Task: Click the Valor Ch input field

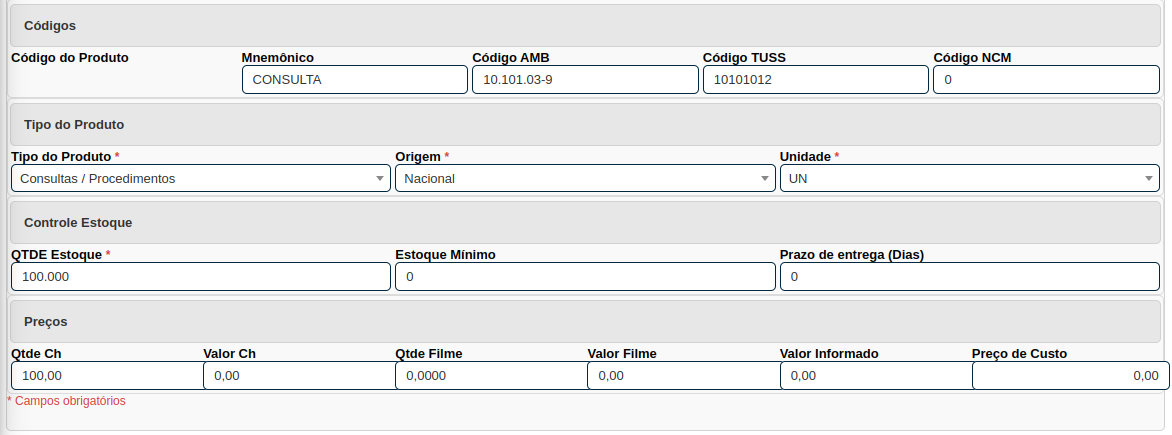Action: (298, 376)
